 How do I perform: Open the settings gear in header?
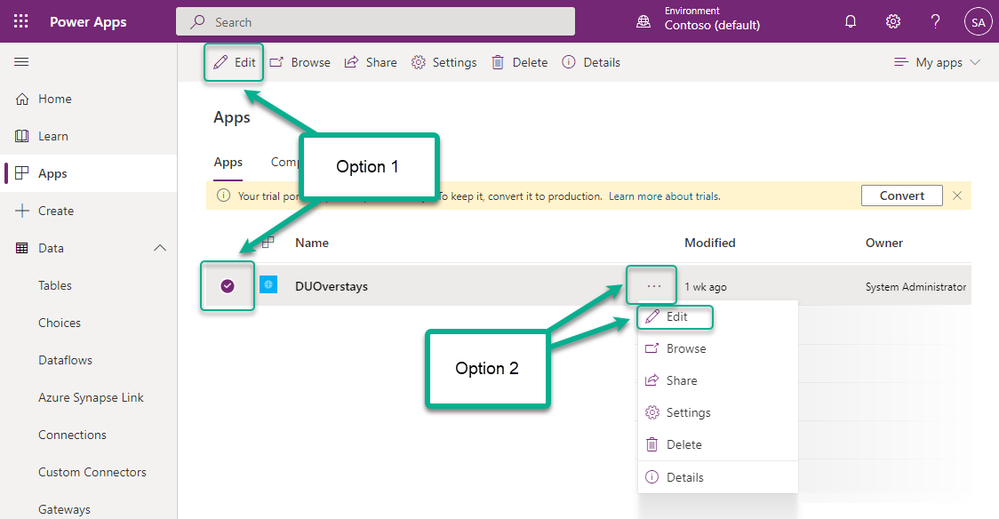tap(893, 22)
